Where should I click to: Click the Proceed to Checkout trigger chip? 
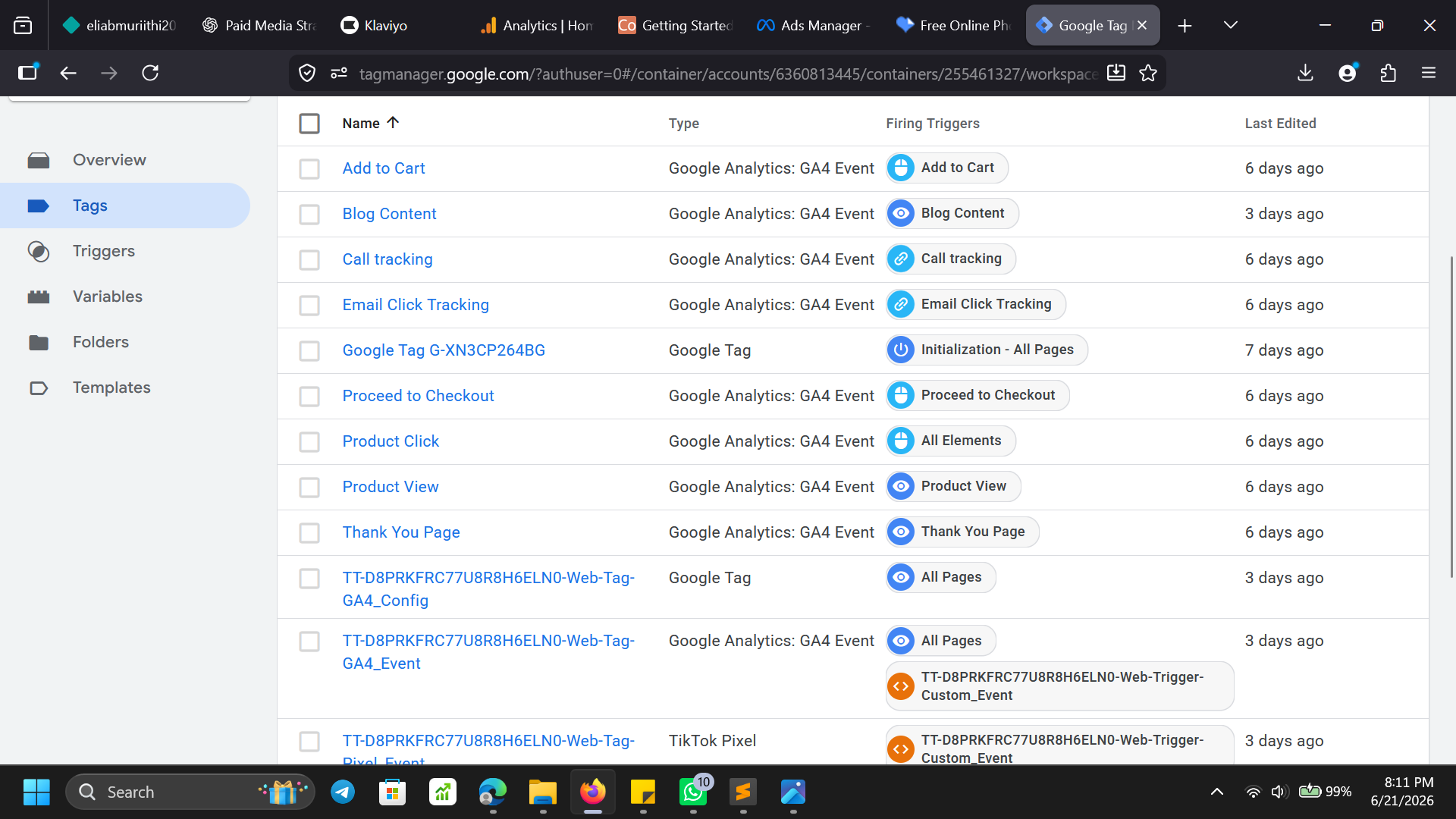[x=977, y=395]
